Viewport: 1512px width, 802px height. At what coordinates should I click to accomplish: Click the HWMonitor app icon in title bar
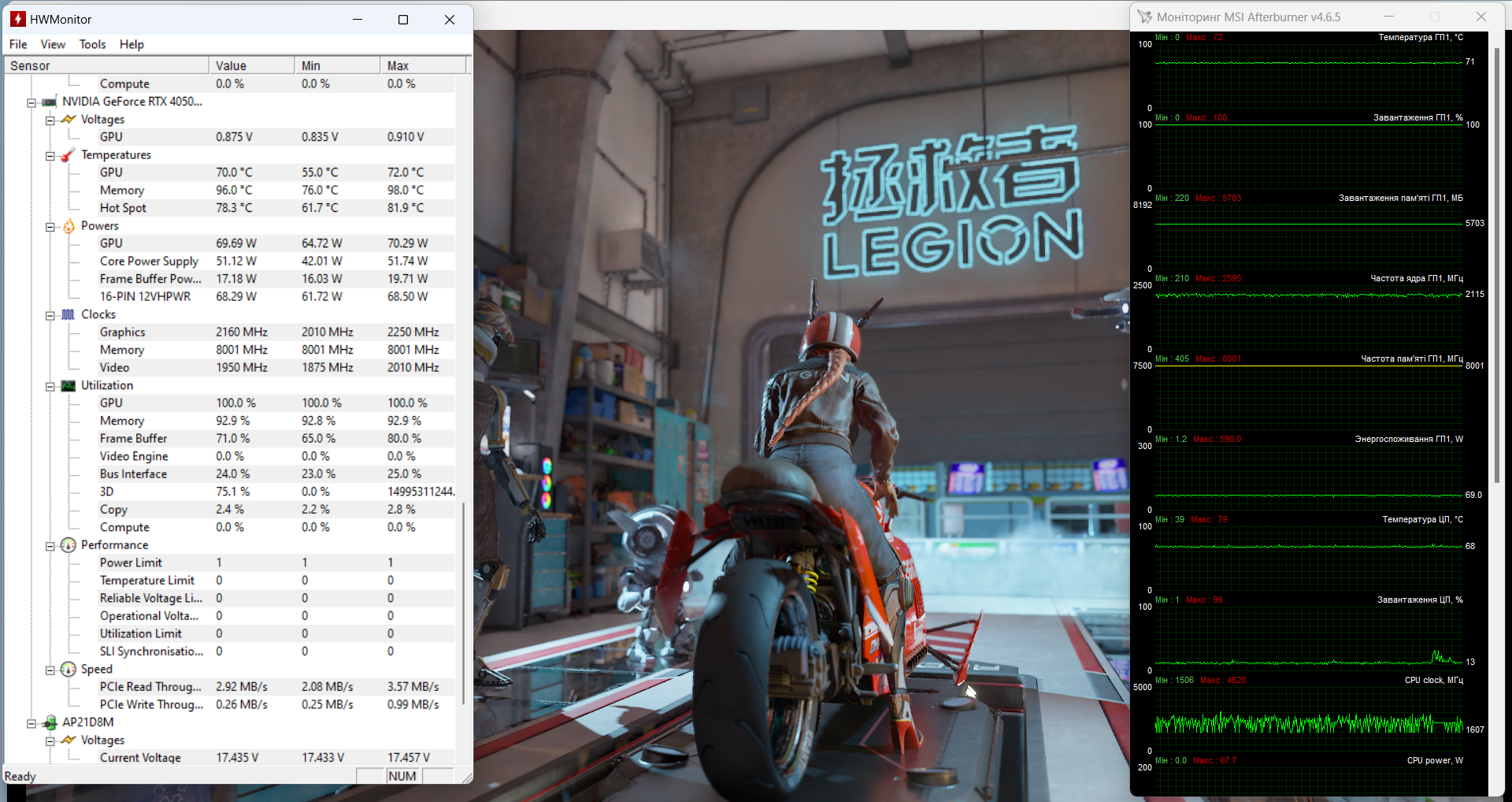pos(18,19)
